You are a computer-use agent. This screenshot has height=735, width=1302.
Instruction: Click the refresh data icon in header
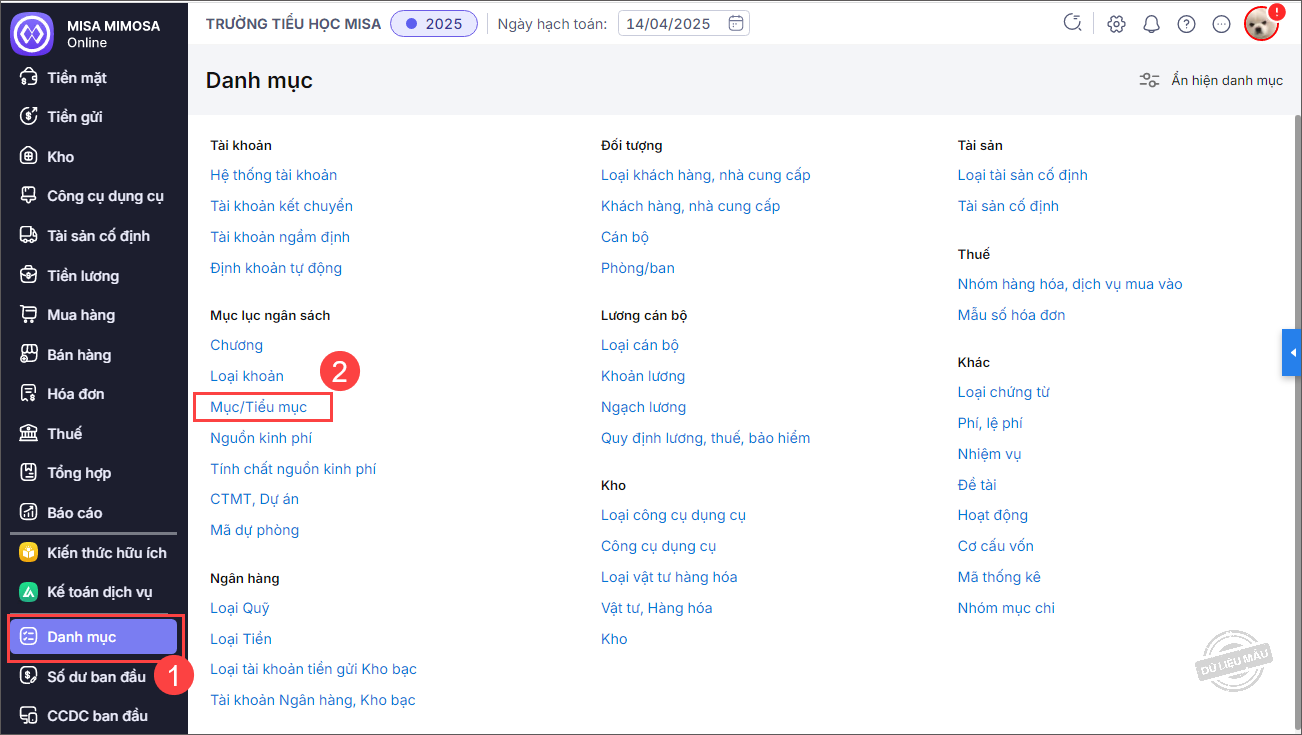click(x=1073, y=24)
